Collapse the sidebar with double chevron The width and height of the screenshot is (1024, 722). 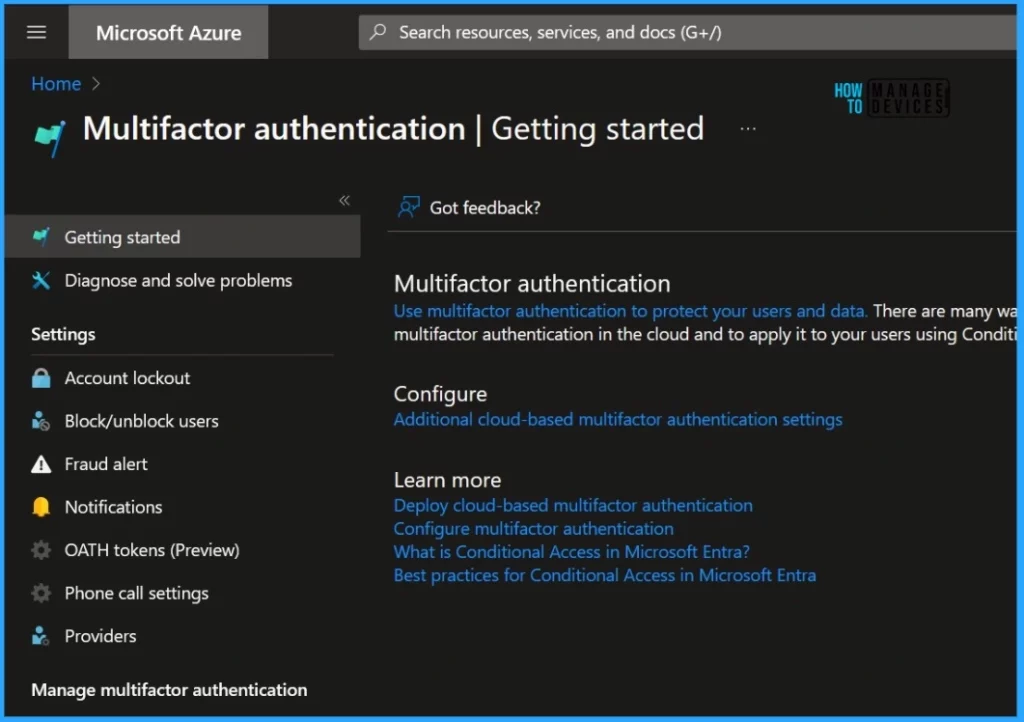(x=344, y=200)
